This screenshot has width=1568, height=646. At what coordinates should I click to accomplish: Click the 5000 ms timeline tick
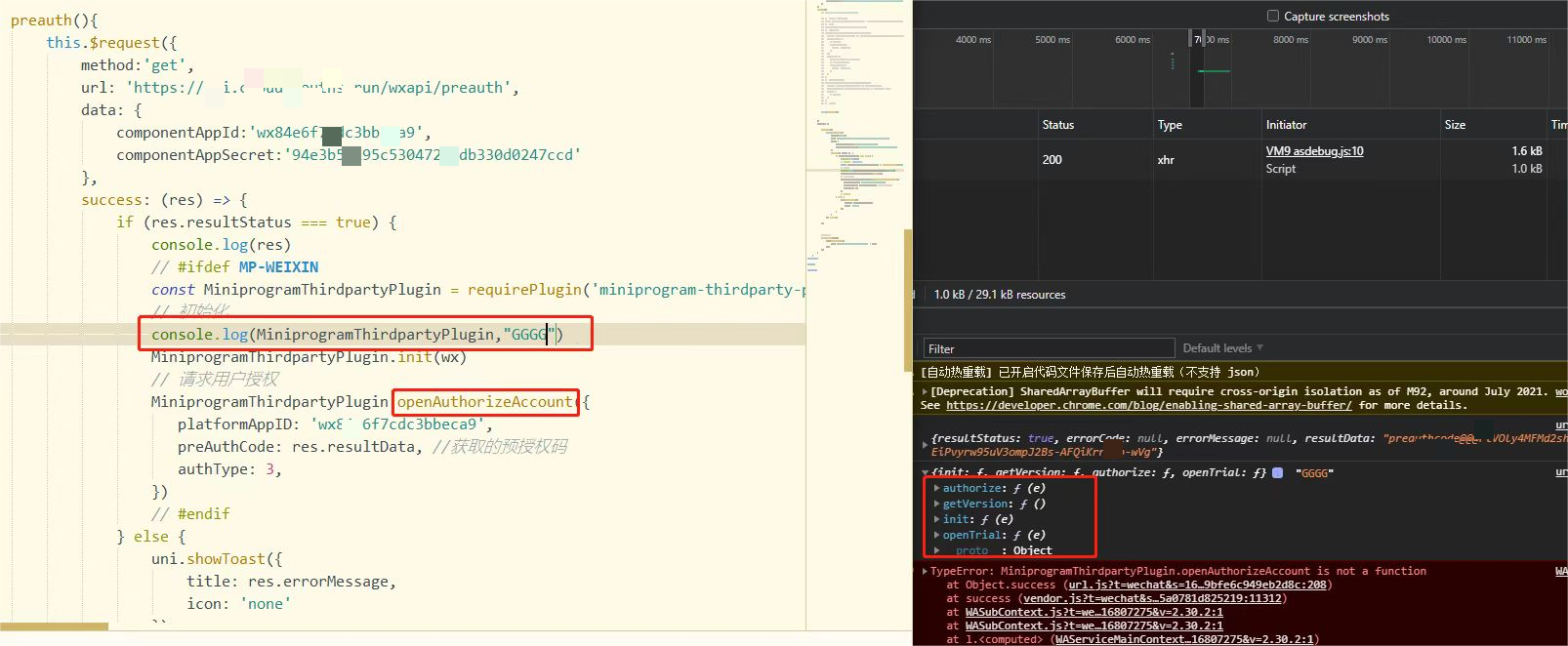[1052, 40]
